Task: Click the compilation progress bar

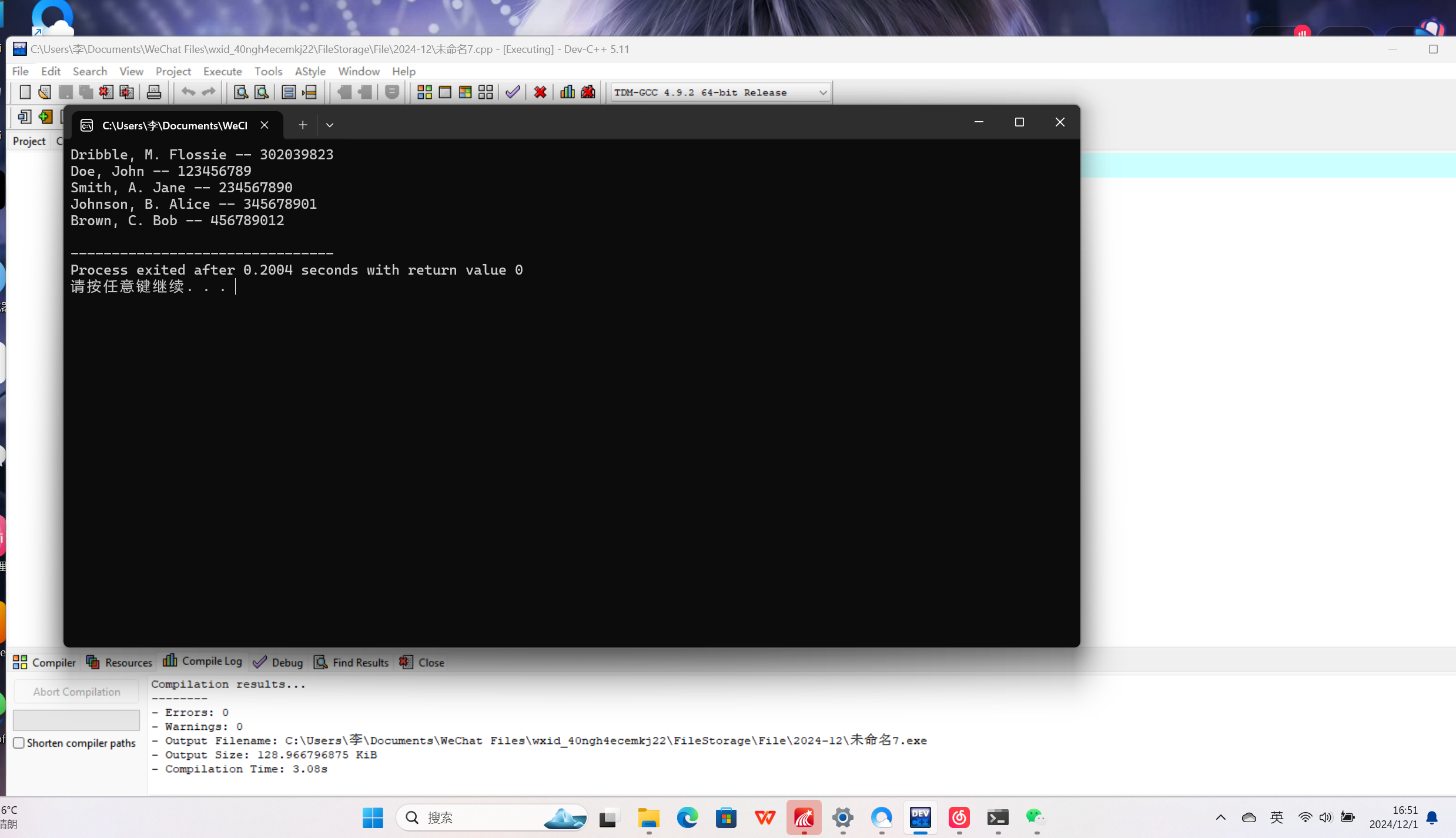Action: (x=76, y=720)
